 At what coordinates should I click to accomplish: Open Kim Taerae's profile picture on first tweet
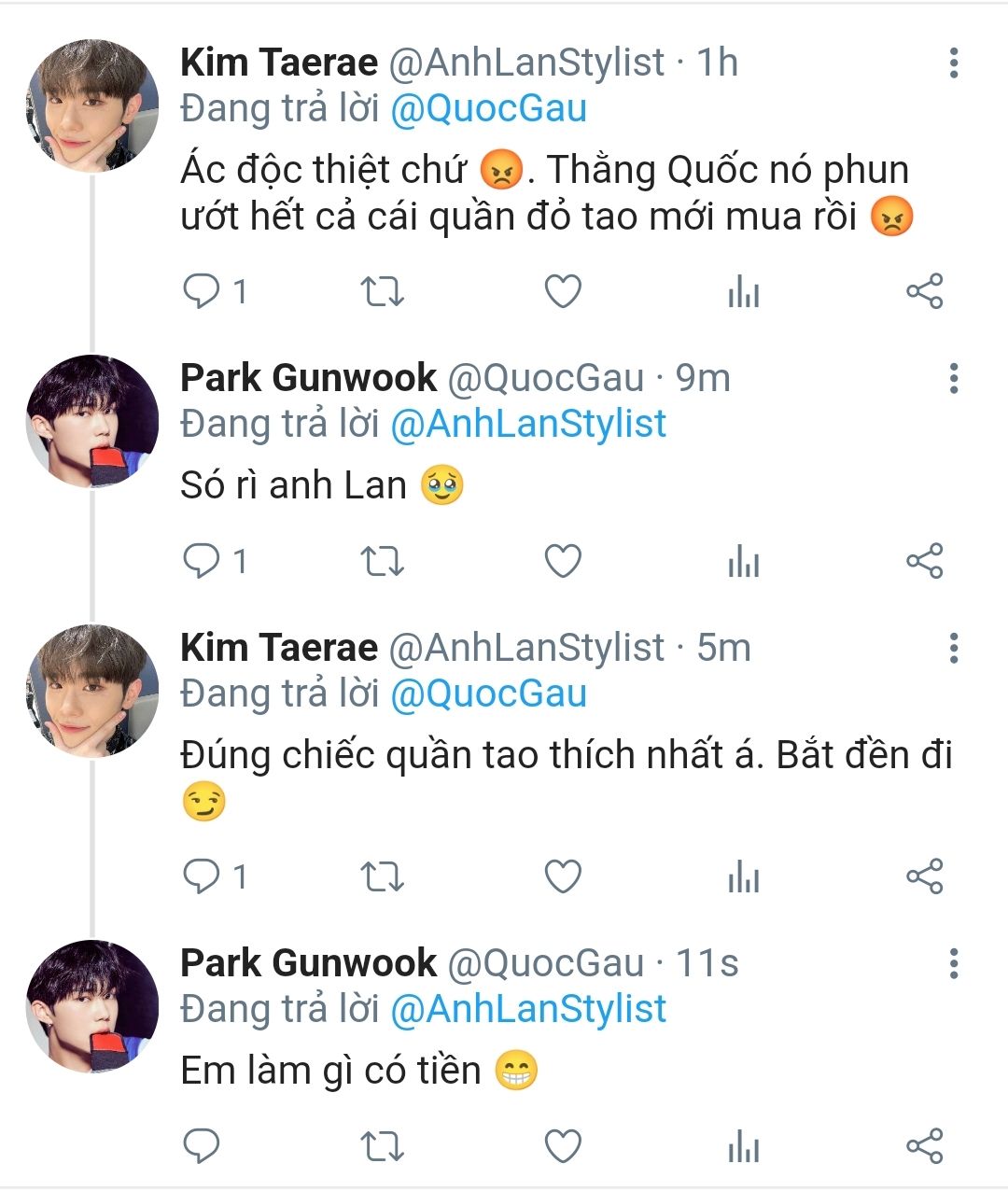pos(91,105)
